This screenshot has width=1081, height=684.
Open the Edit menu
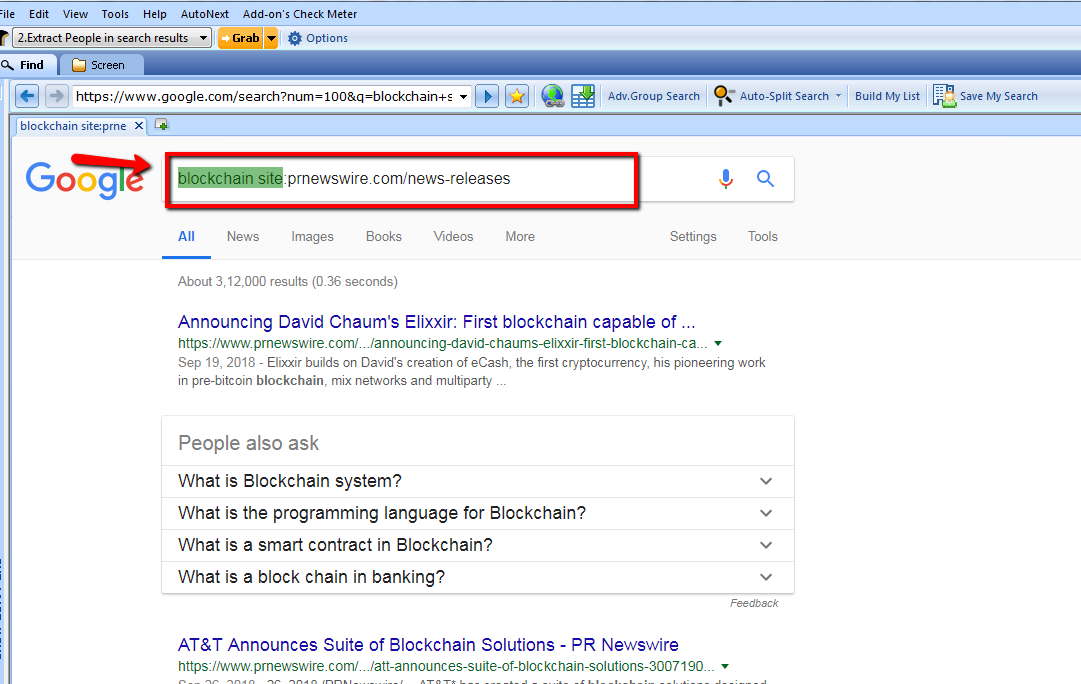(x=39, y=14)
